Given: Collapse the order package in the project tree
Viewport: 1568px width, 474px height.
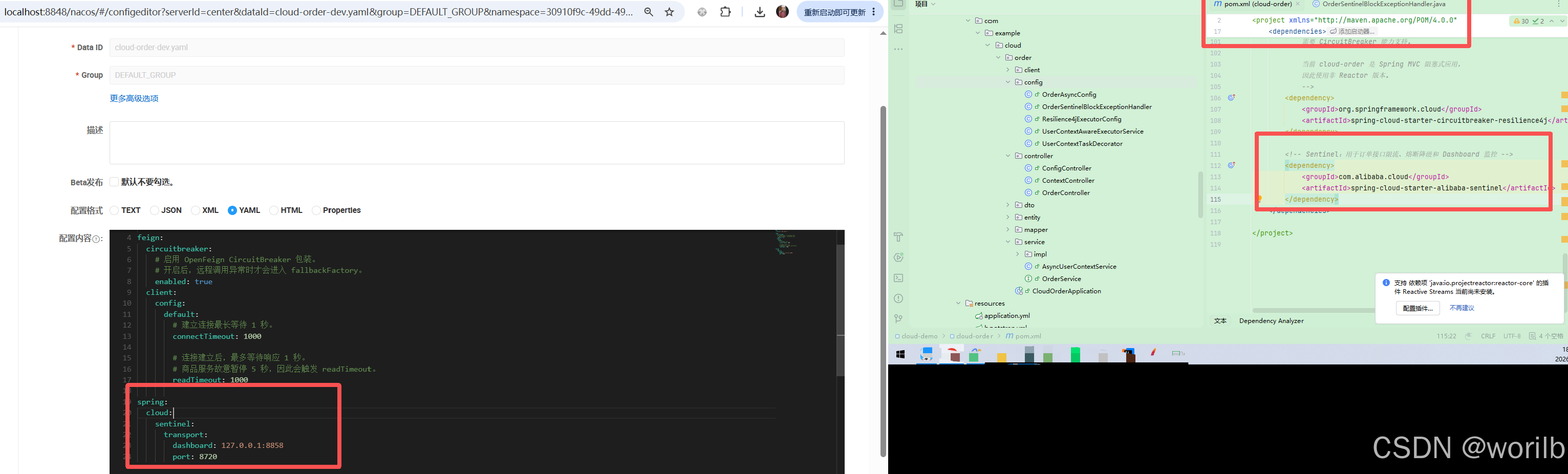Looking at the screenshot, I should pos(998,57).
